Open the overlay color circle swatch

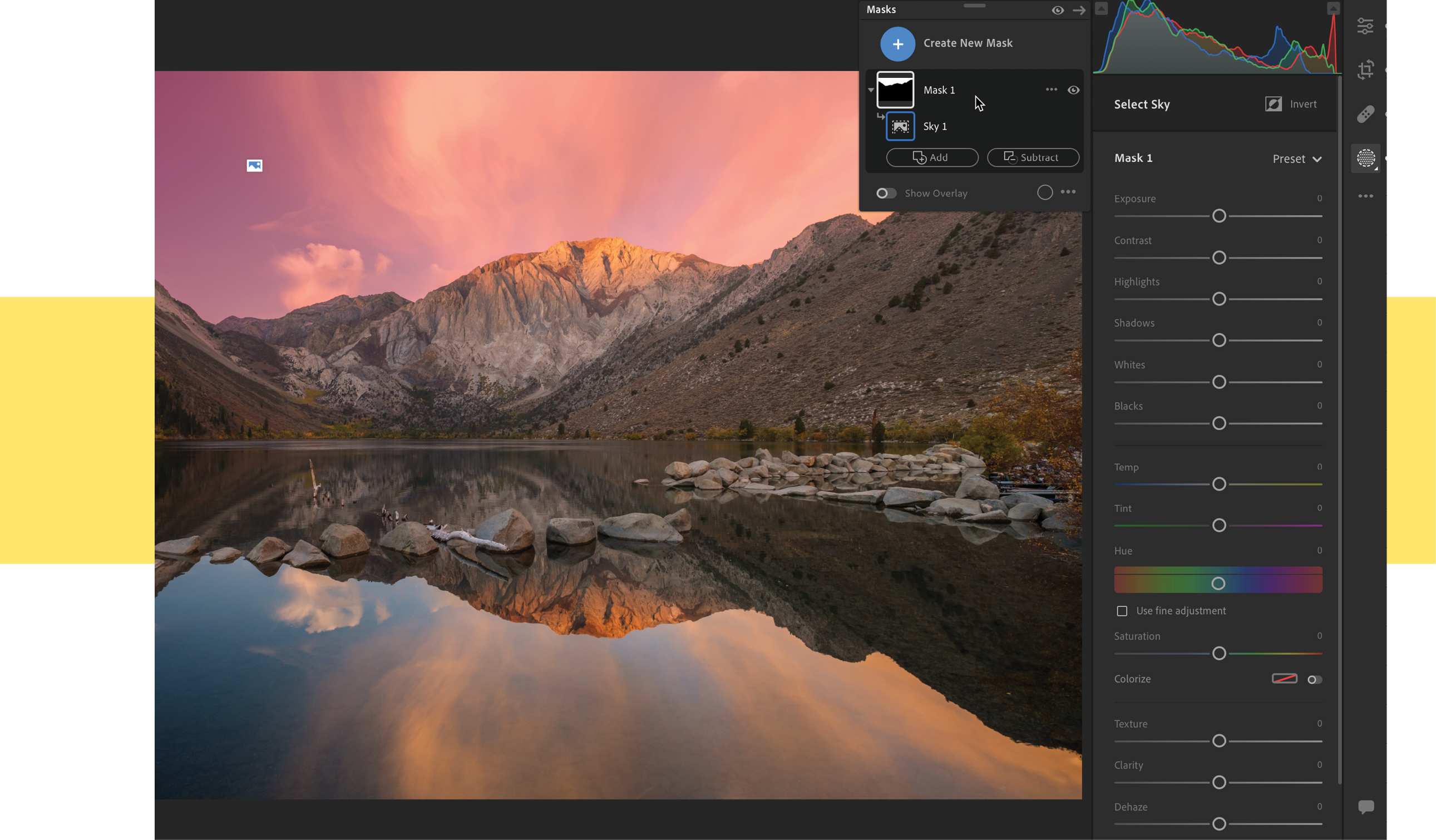click(x=1044, y=192)
